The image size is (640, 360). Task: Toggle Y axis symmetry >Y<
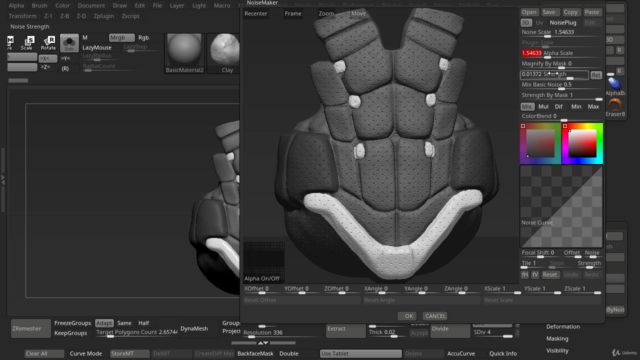(x=65, y=59)
